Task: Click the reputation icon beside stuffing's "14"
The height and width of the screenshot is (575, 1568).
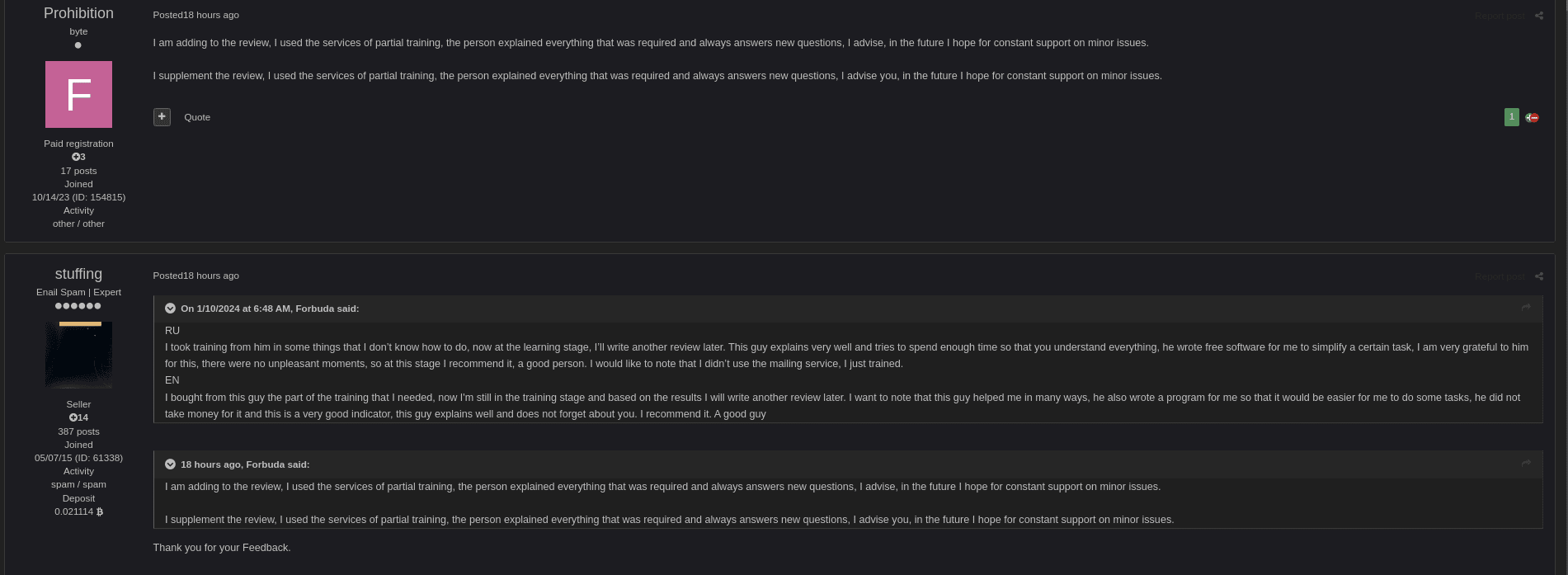Action: [x=73, y=417]
